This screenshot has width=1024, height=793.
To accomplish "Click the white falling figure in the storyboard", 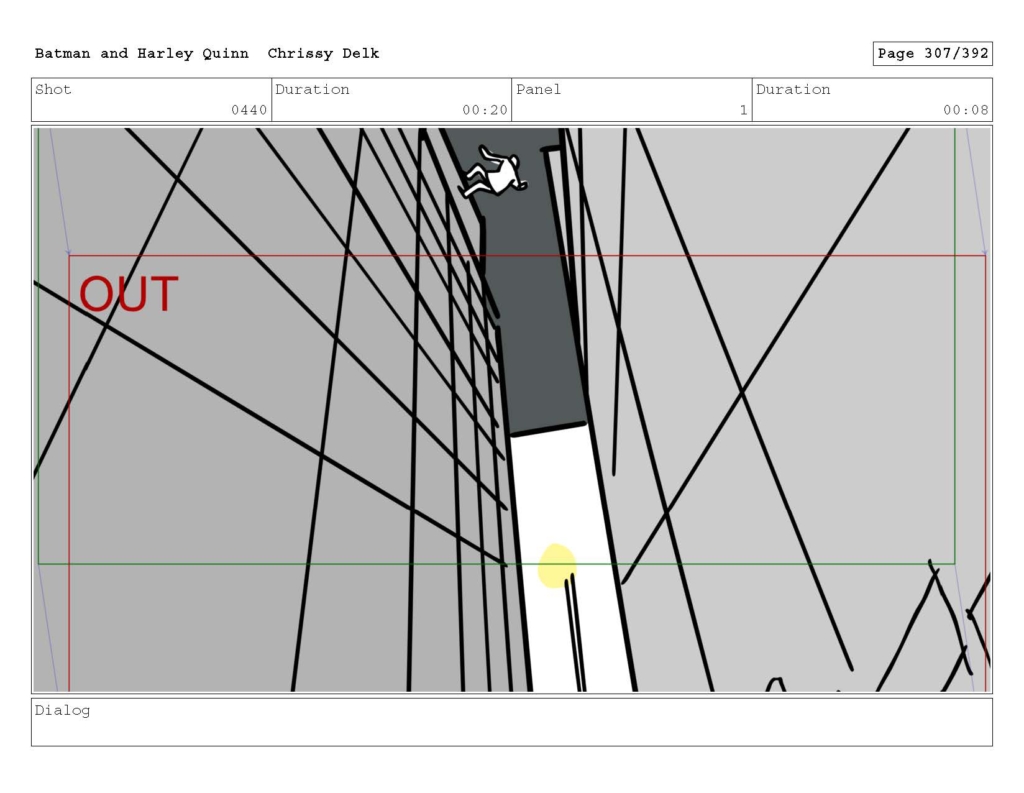I will coord(493,172).
